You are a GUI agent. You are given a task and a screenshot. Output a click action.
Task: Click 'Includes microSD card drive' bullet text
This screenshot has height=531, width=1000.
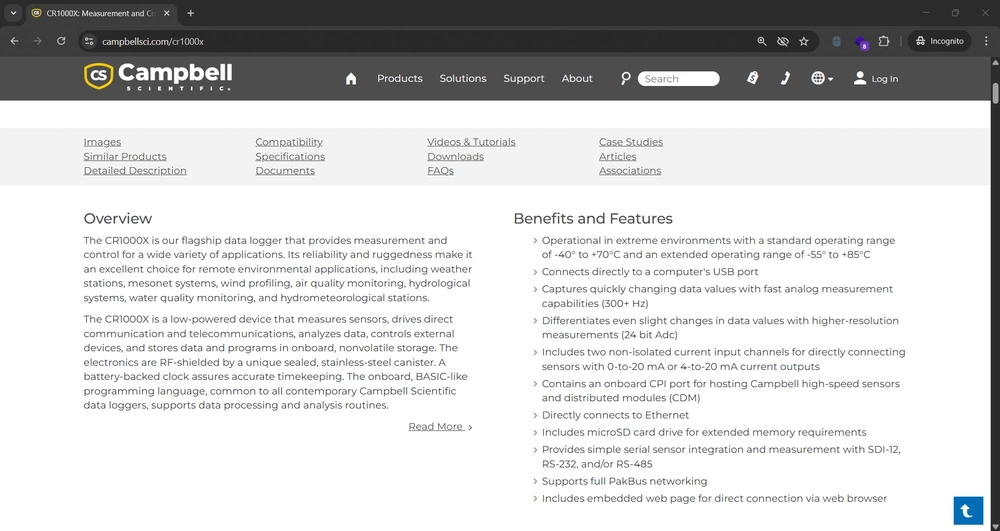pyautogui.click(x=704, y=432)
